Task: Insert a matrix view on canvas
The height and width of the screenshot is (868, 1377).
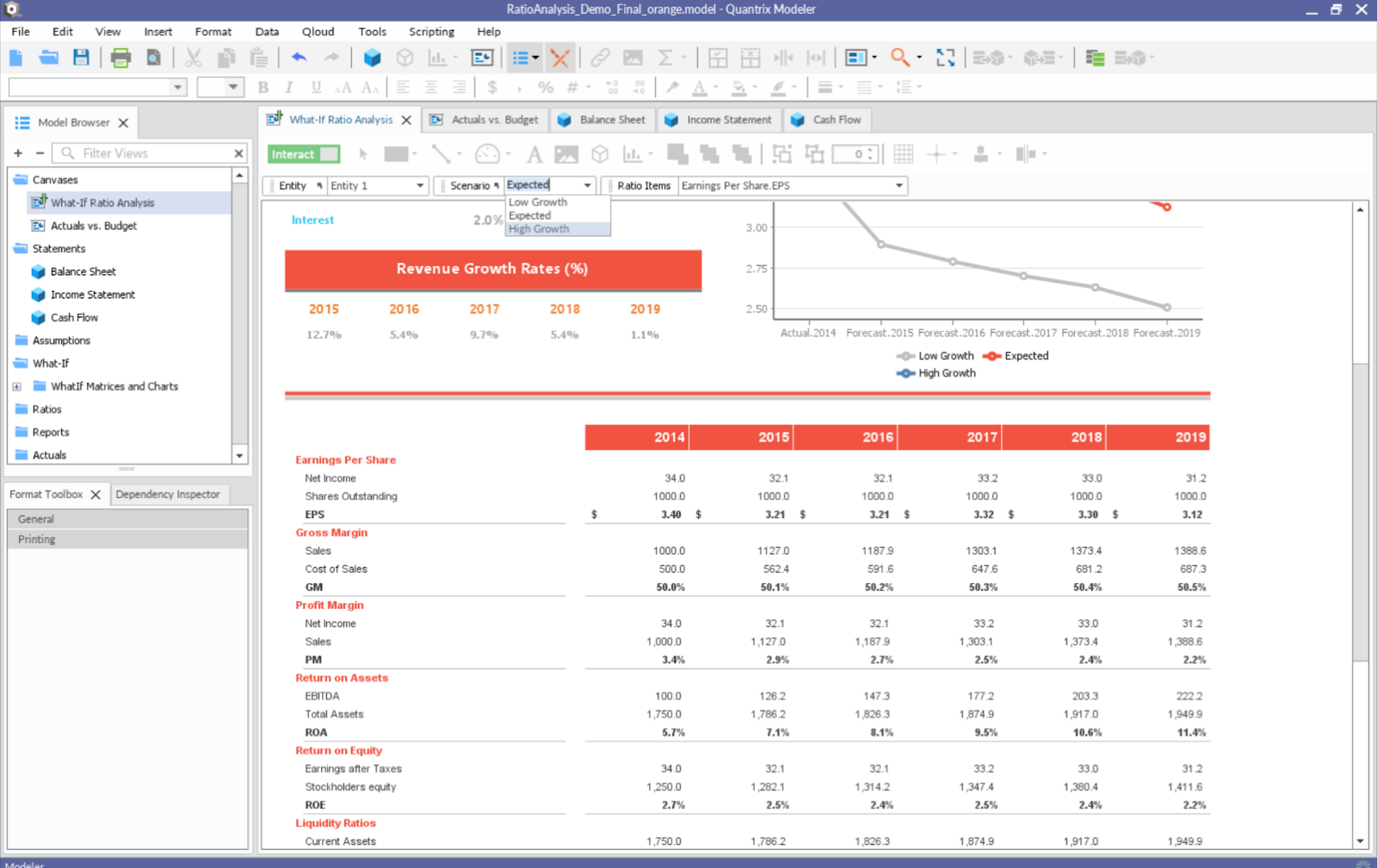Action: [600, 154]
